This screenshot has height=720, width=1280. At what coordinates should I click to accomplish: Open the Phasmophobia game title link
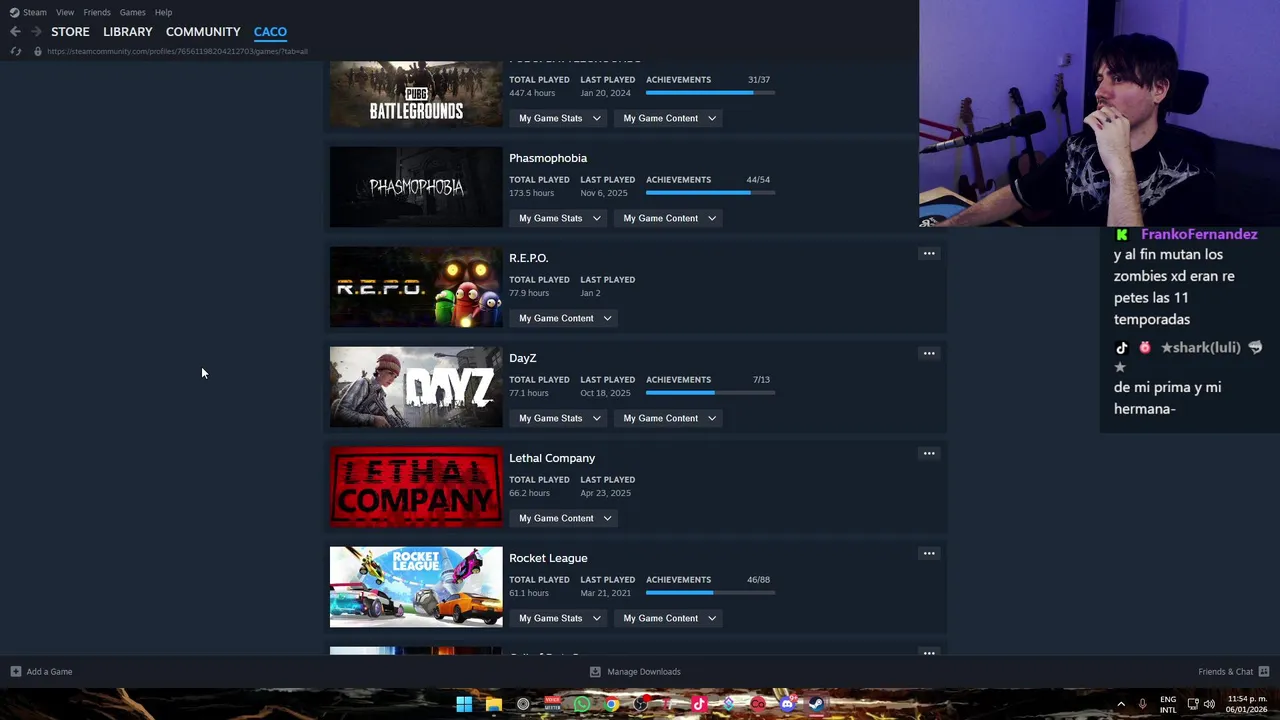[548, 158]
